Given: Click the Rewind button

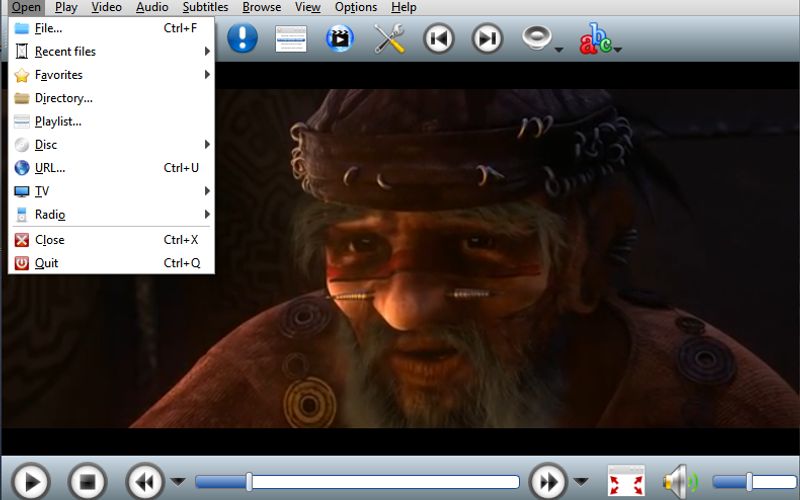Looking at the screenshot, I should (145, 482).
